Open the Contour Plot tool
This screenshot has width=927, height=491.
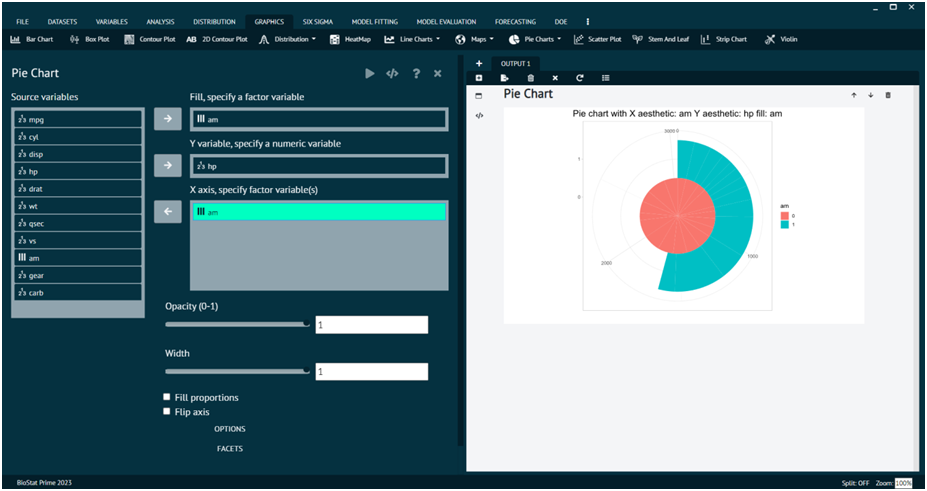pyautogui.click(x=150, y=40)
